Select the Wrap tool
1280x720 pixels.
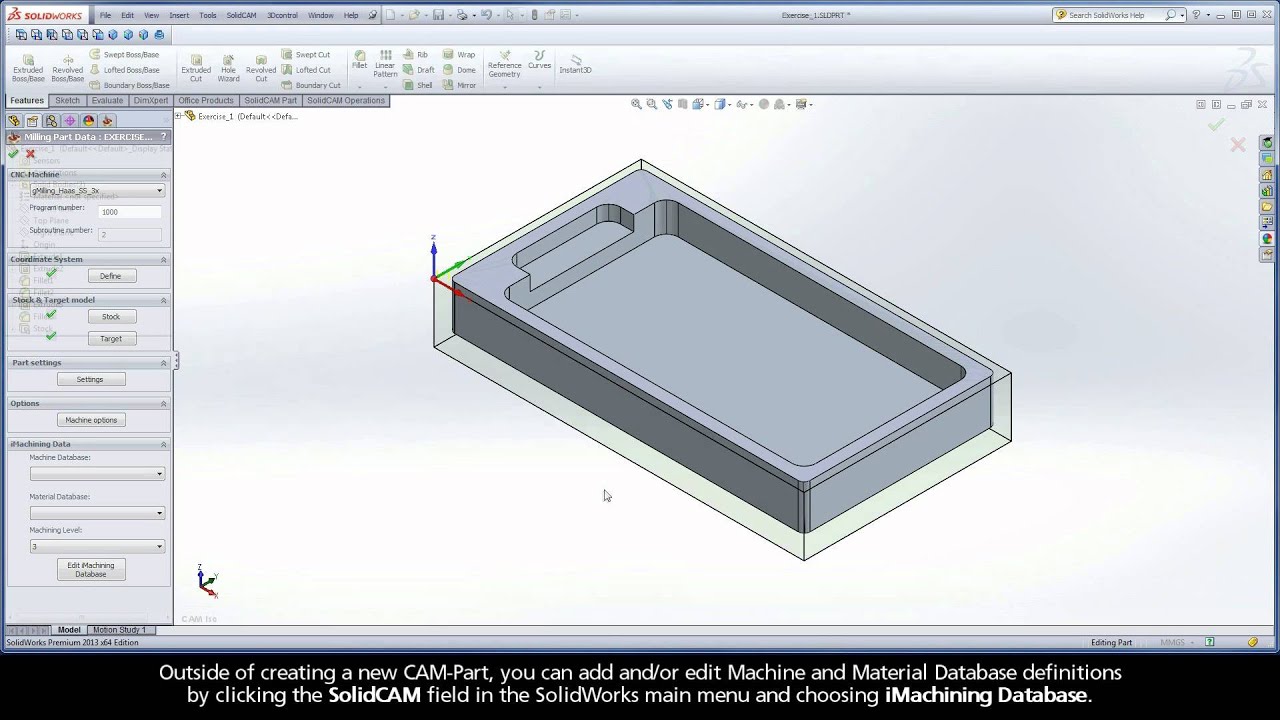458,55
